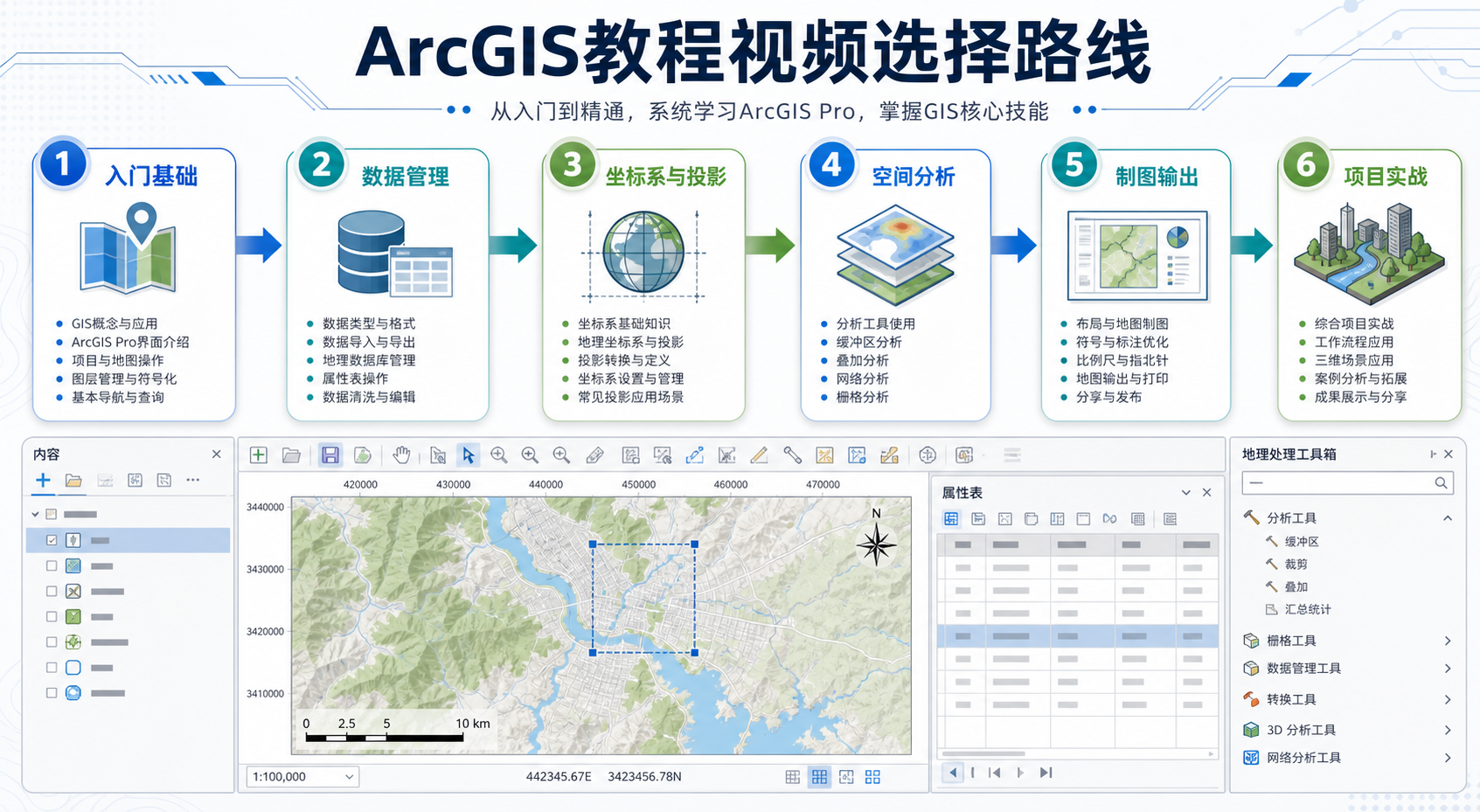Click the globe icon in the map toolbar

point(928,455)
